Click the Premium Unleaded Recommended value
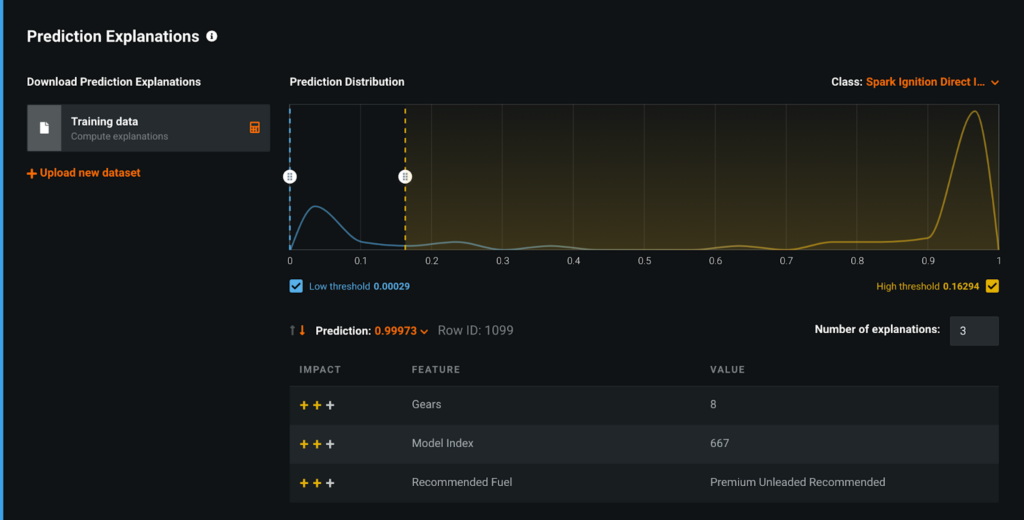The image size is (1024, 520). tap(797, 482)
